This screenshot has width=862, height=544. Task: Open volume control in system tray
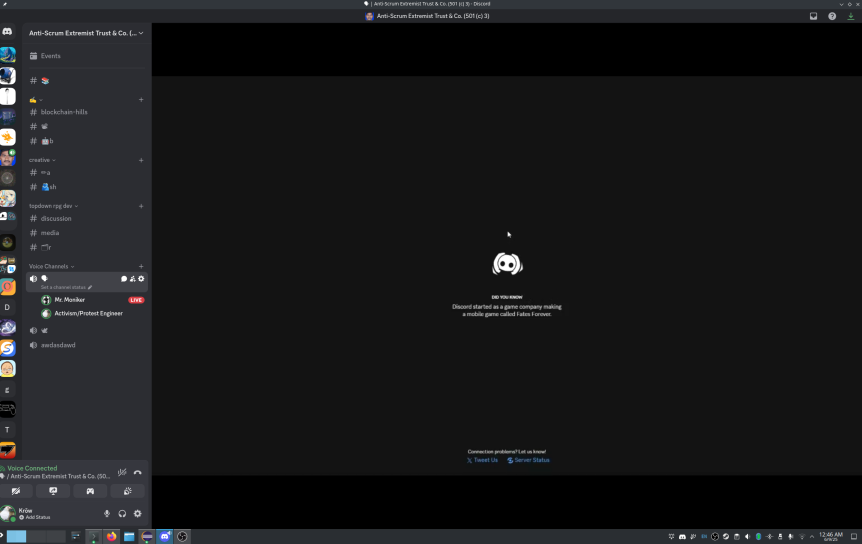pos(747,537)
